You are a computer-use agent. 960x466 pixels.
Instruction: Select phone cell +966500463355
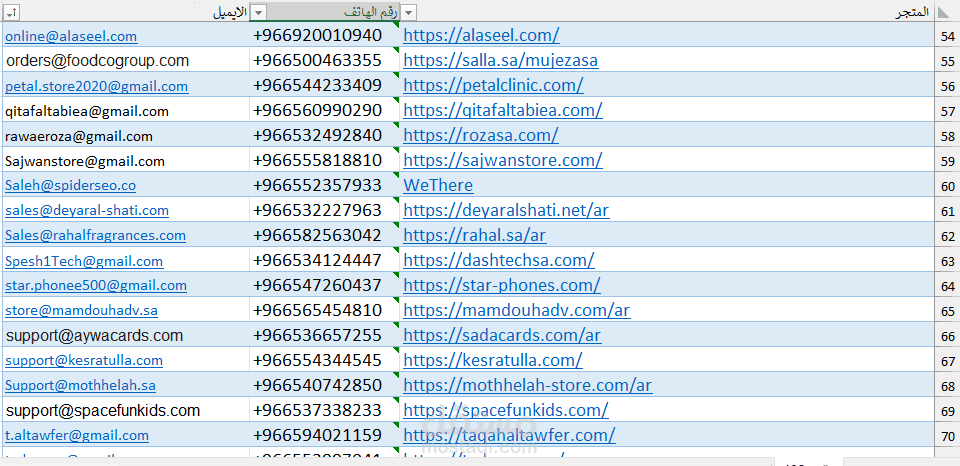tap(324, 61)
